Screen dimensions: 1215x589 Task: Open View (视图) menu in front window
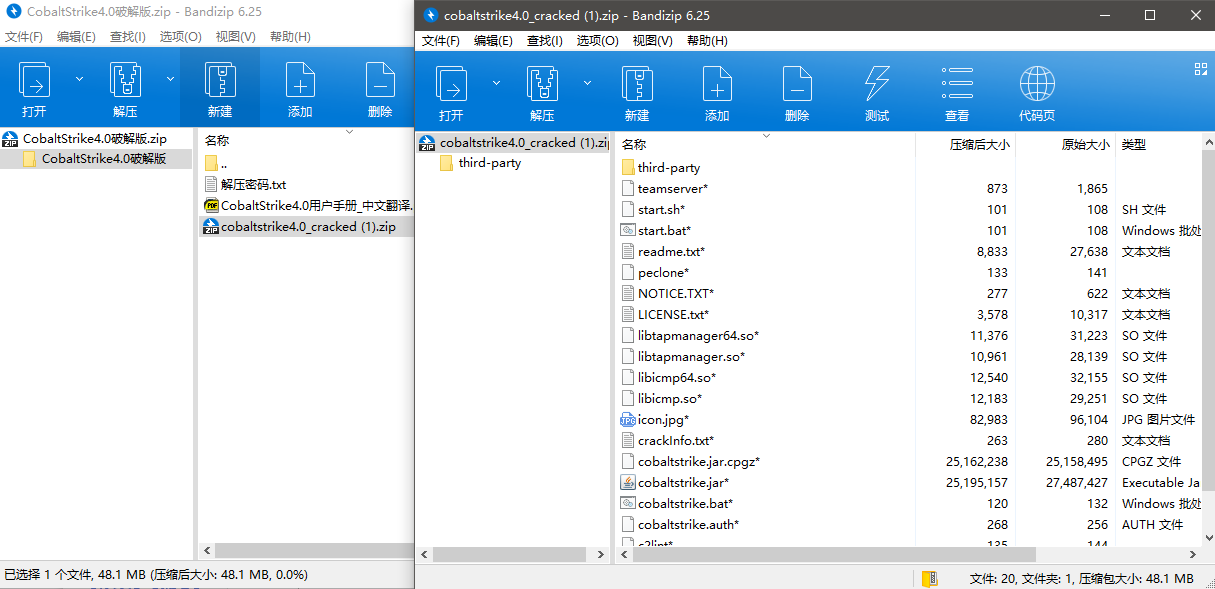point(654,41)
